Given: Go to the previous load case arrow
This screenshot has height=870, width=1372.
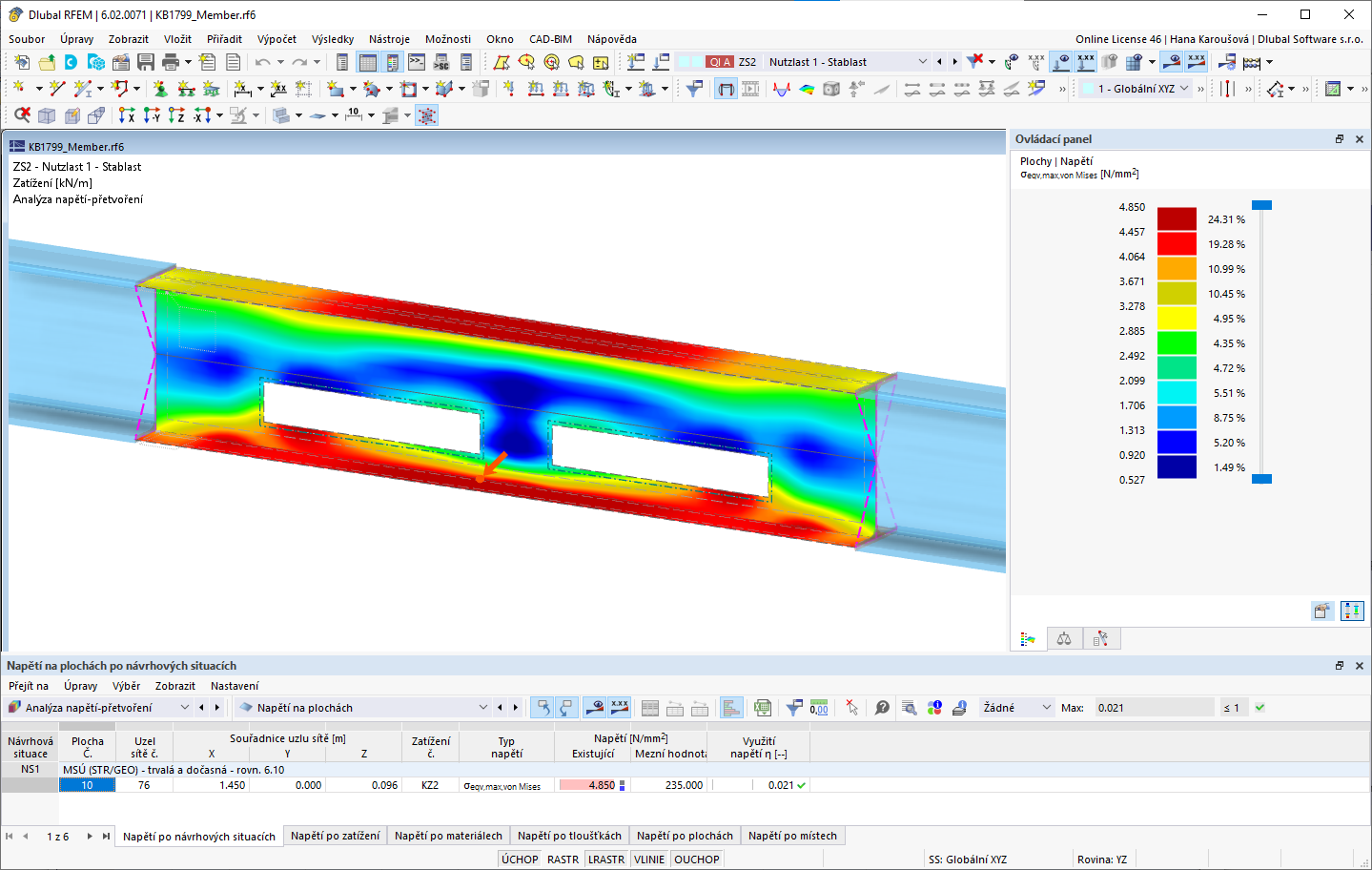Looking at the screenshot, I should [939, 62].
